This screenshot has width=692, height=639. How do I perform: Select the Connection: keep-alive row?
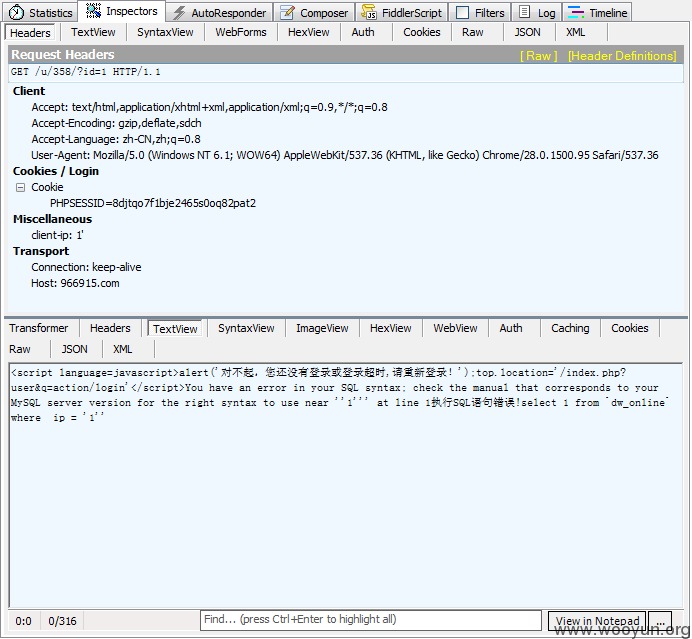(86, 267)
